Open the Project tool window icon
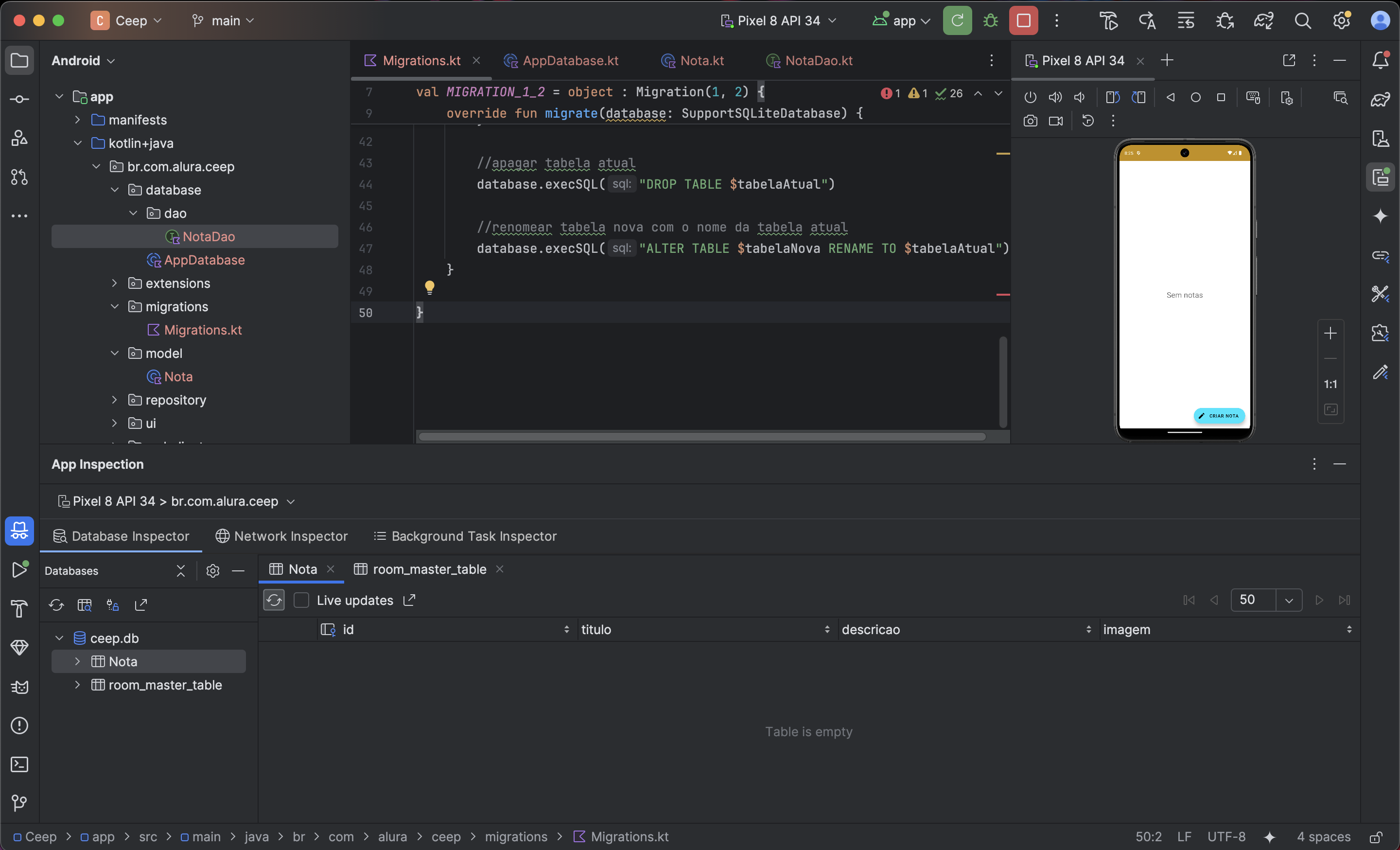The image size is (1400, 850). point(19,60)
